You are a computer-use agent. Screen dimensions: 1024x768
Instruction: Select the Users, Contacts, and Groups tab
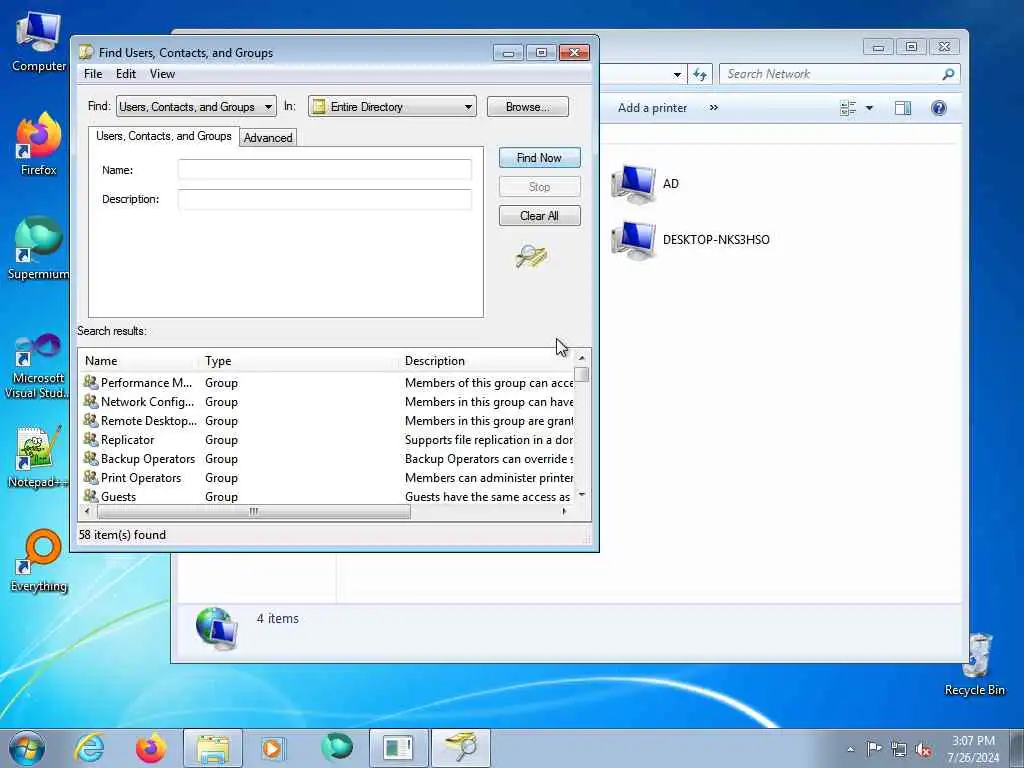point(163,136)
